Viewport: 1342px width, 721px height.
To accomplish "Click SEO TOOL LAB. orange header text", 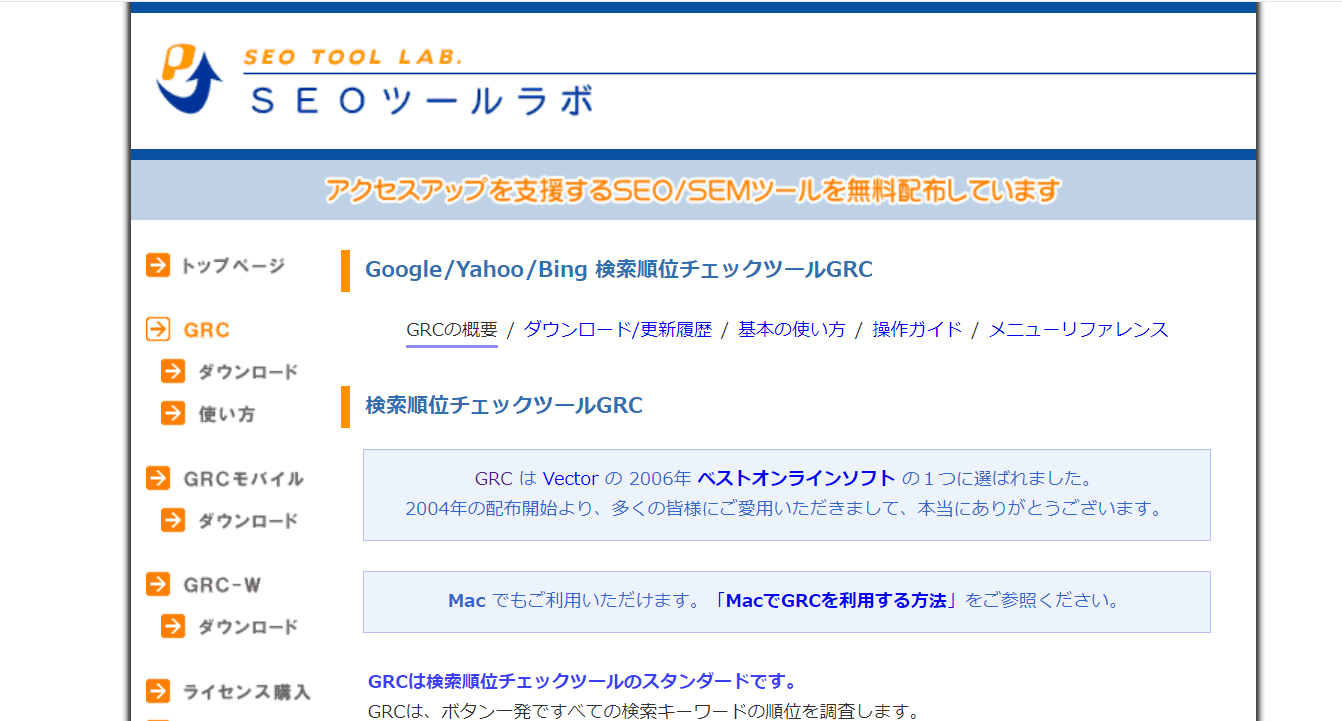I will click(353, 57).
